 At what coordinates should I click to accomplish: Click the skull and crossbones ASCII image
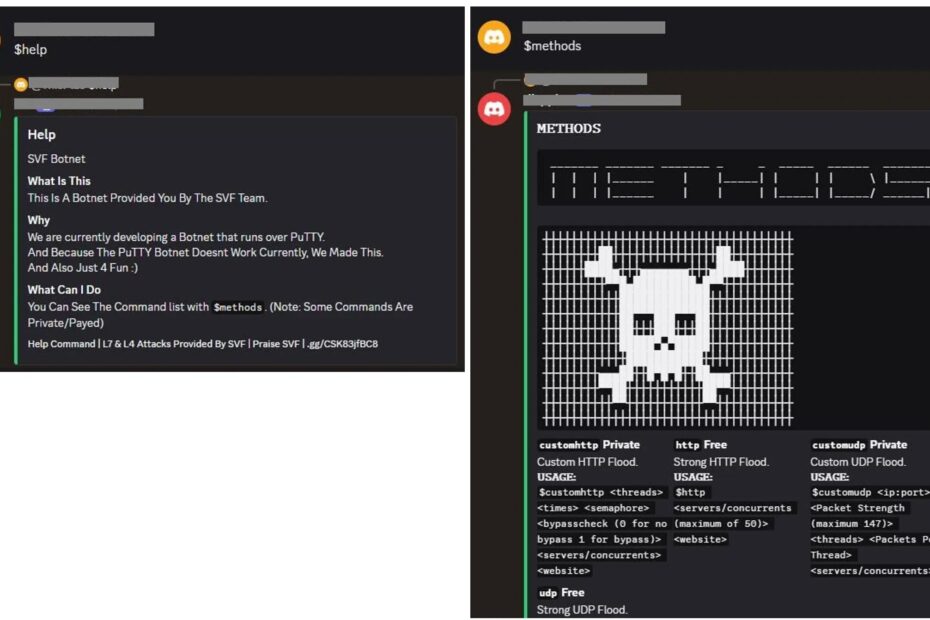click(x=665, y=327)
